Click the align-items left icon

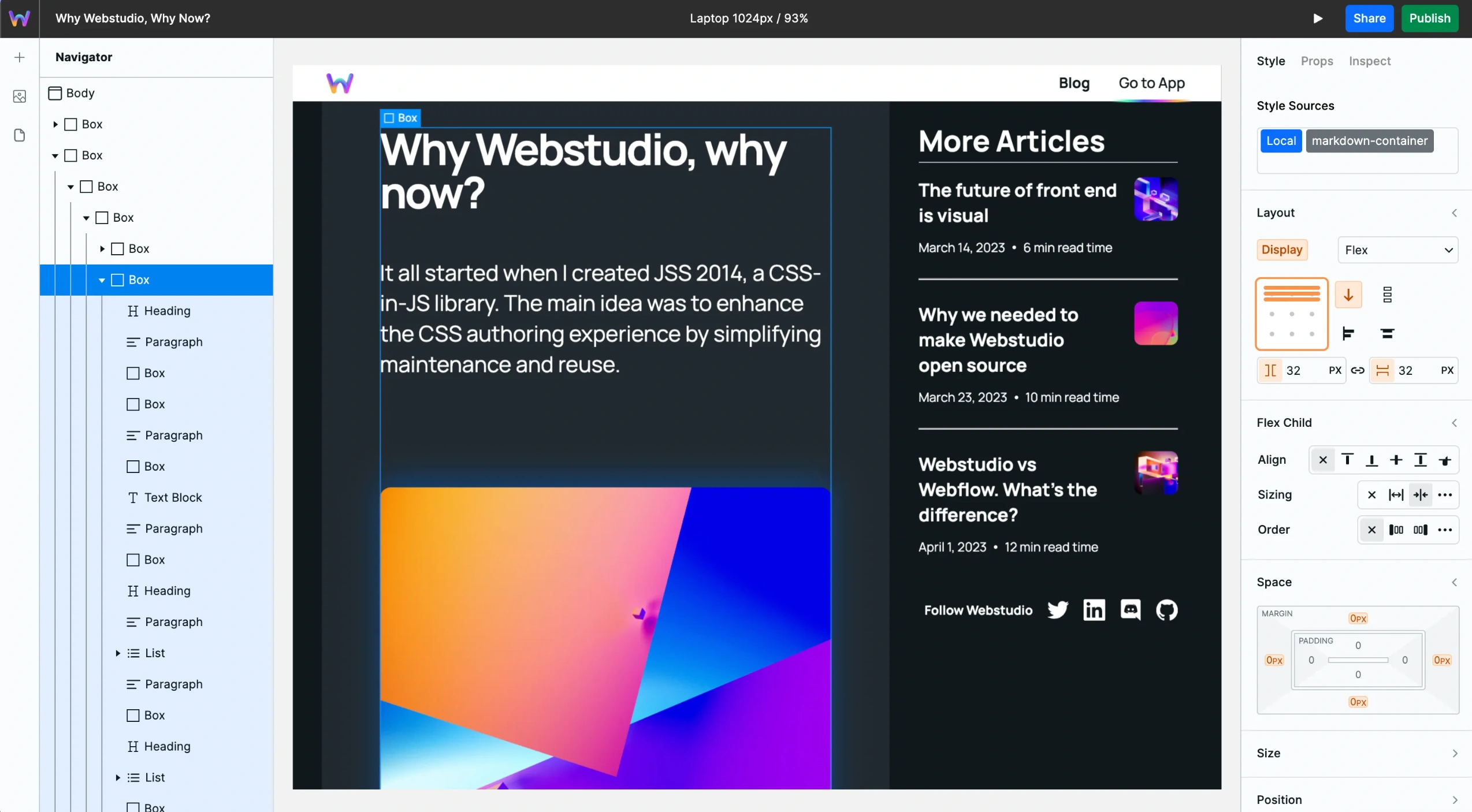[1348, 334]
